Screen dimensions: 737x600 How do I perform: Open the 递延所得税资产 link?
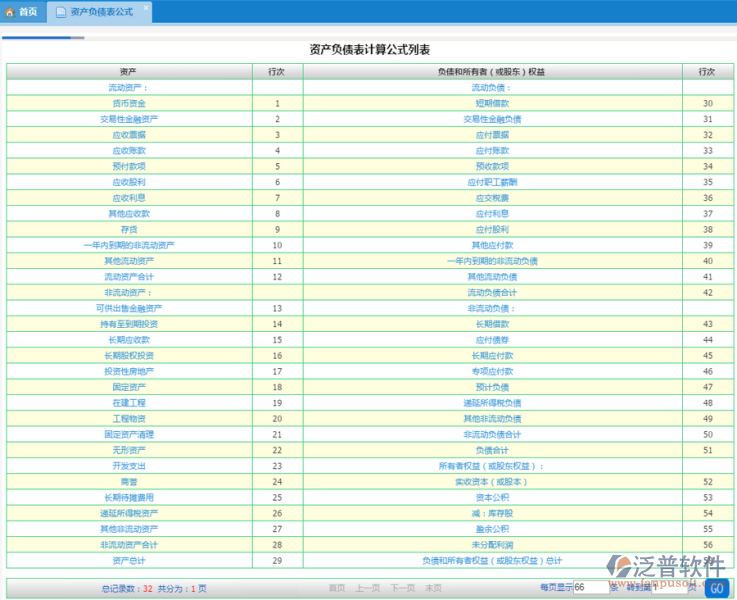(x=129, y=513)
